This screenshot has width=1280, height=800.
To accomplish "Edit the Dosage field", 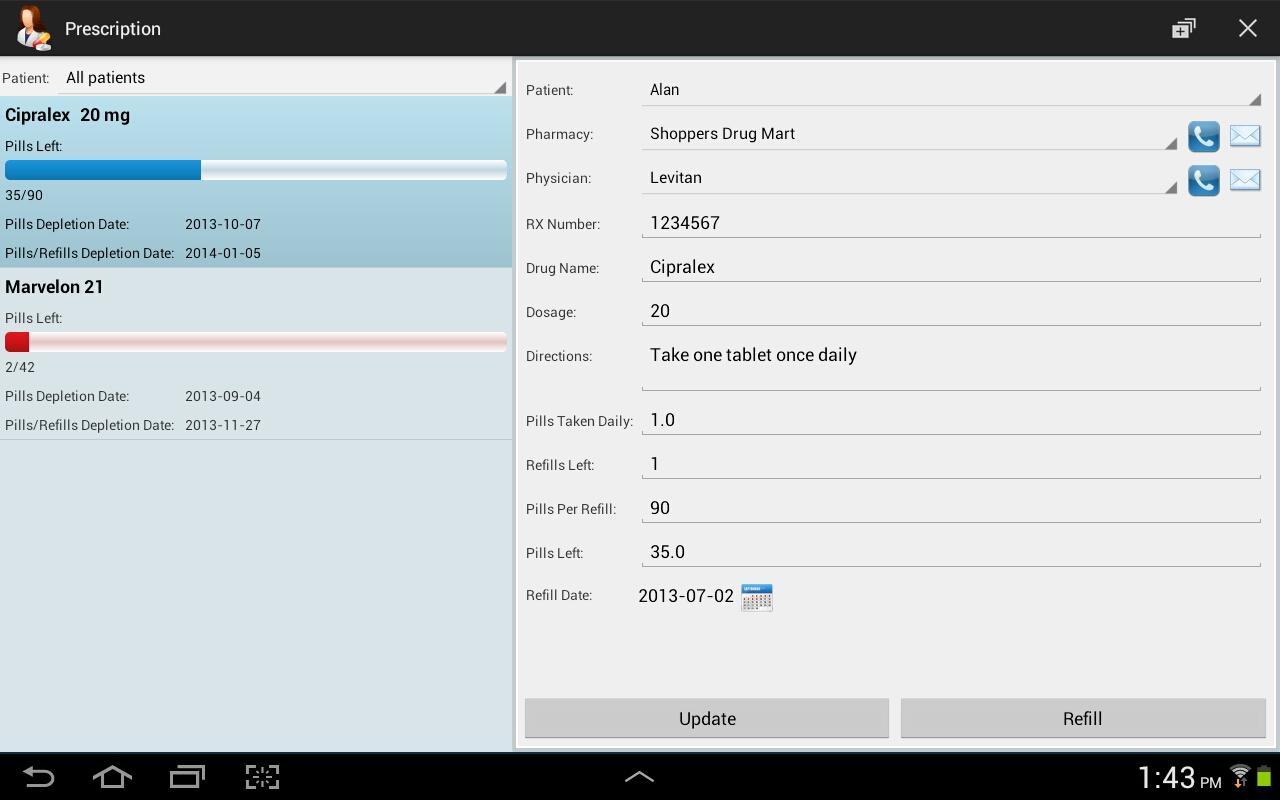I will pyautogui.click(x=951, y=311).
